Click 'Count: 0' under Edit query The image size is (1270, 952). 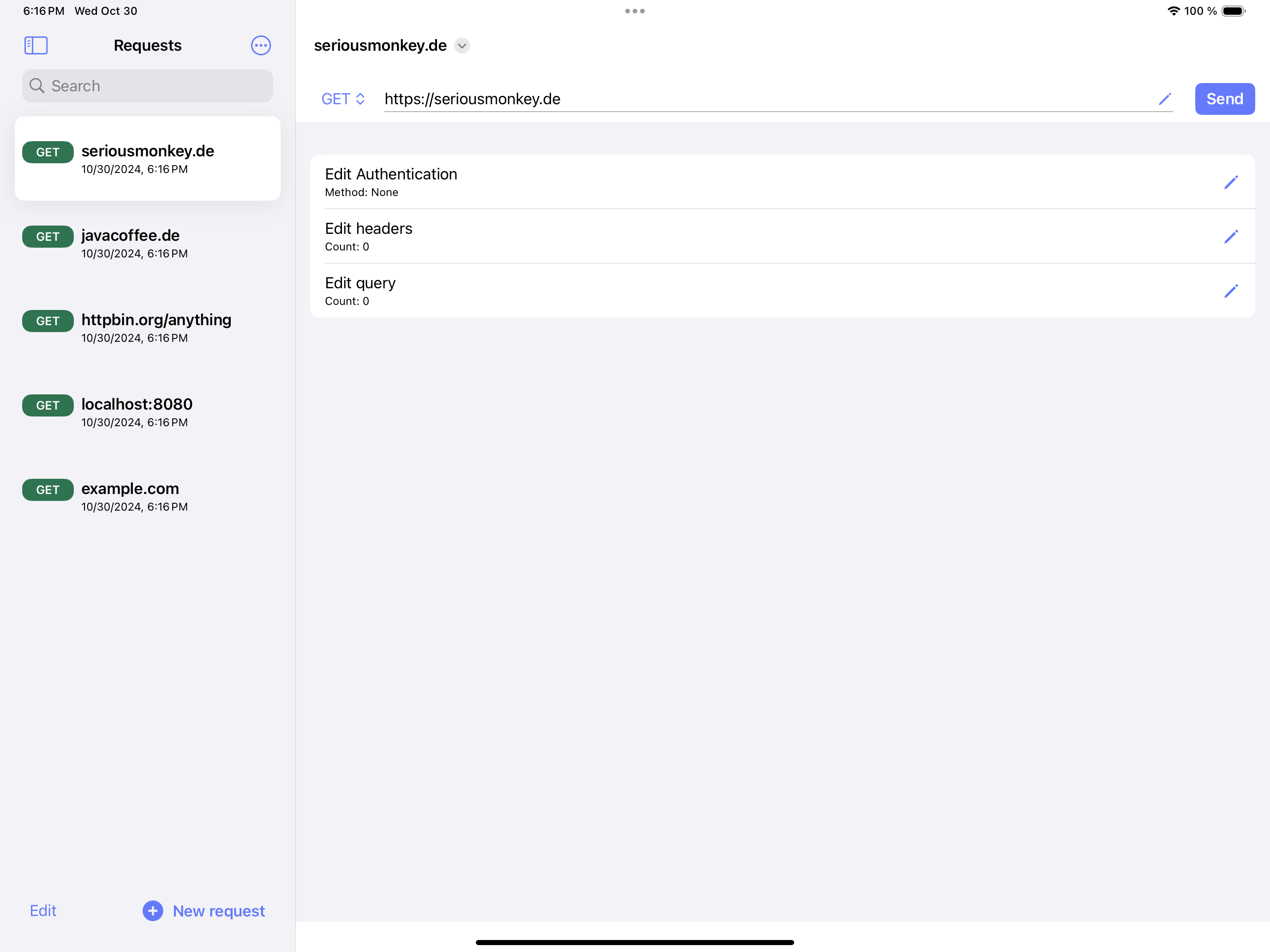[347, 301]
